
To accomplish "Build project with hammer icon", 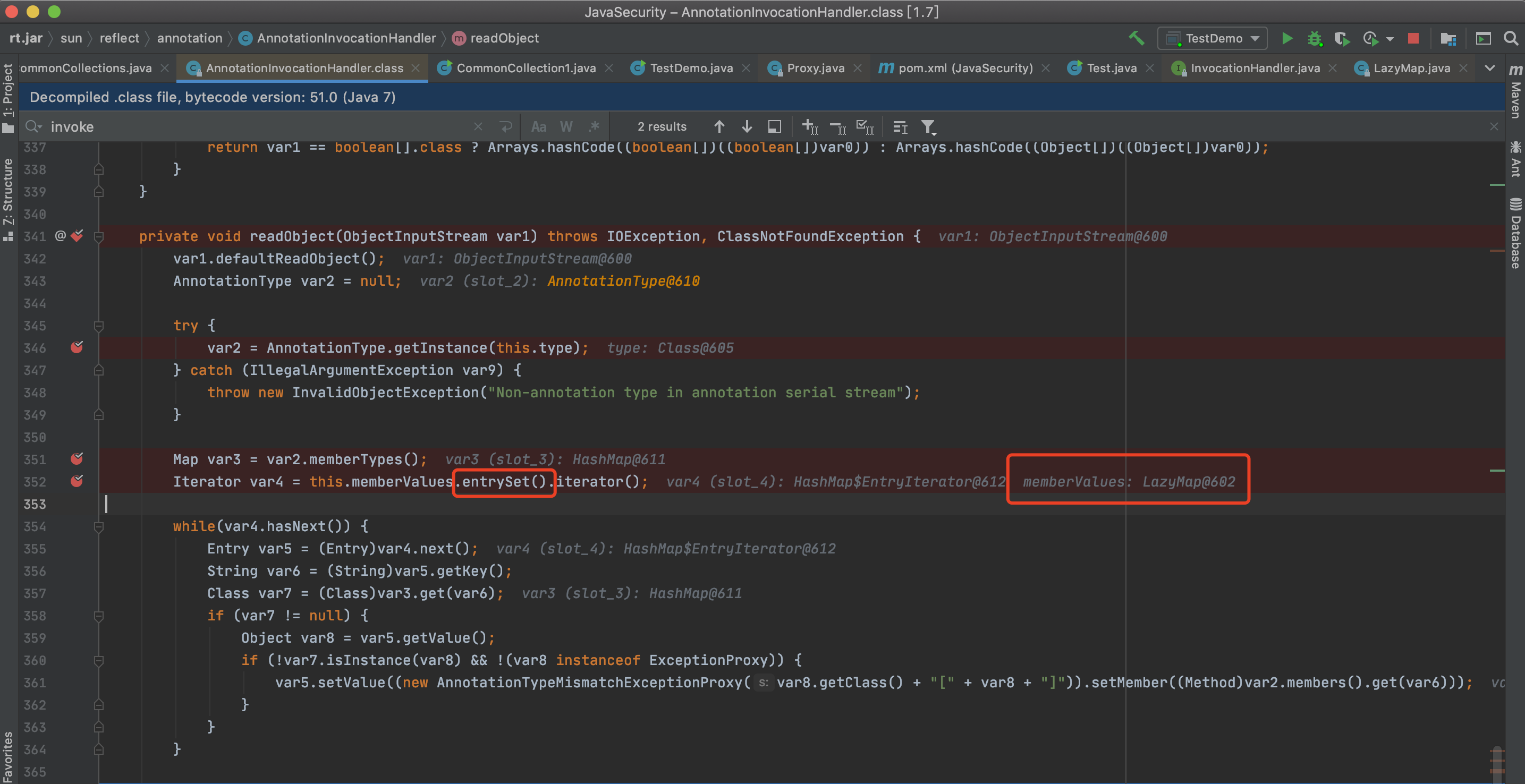I will point(1136,38).
